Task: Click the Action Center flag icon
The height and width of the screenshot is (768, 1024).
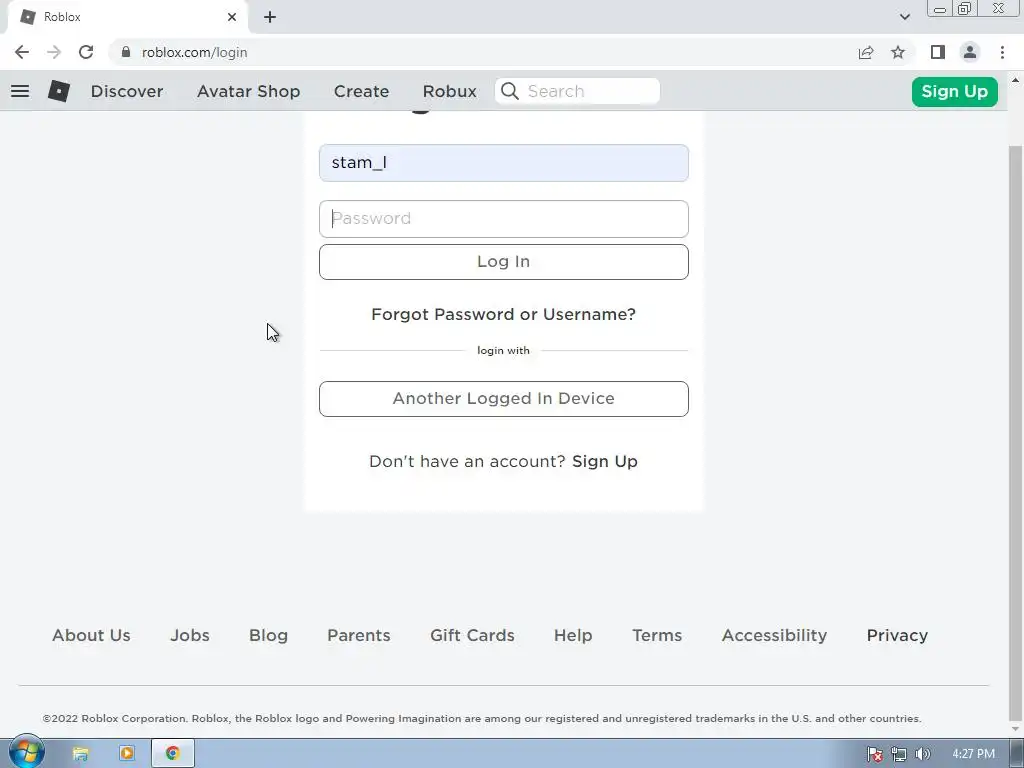Action: [x=874, y=754]
